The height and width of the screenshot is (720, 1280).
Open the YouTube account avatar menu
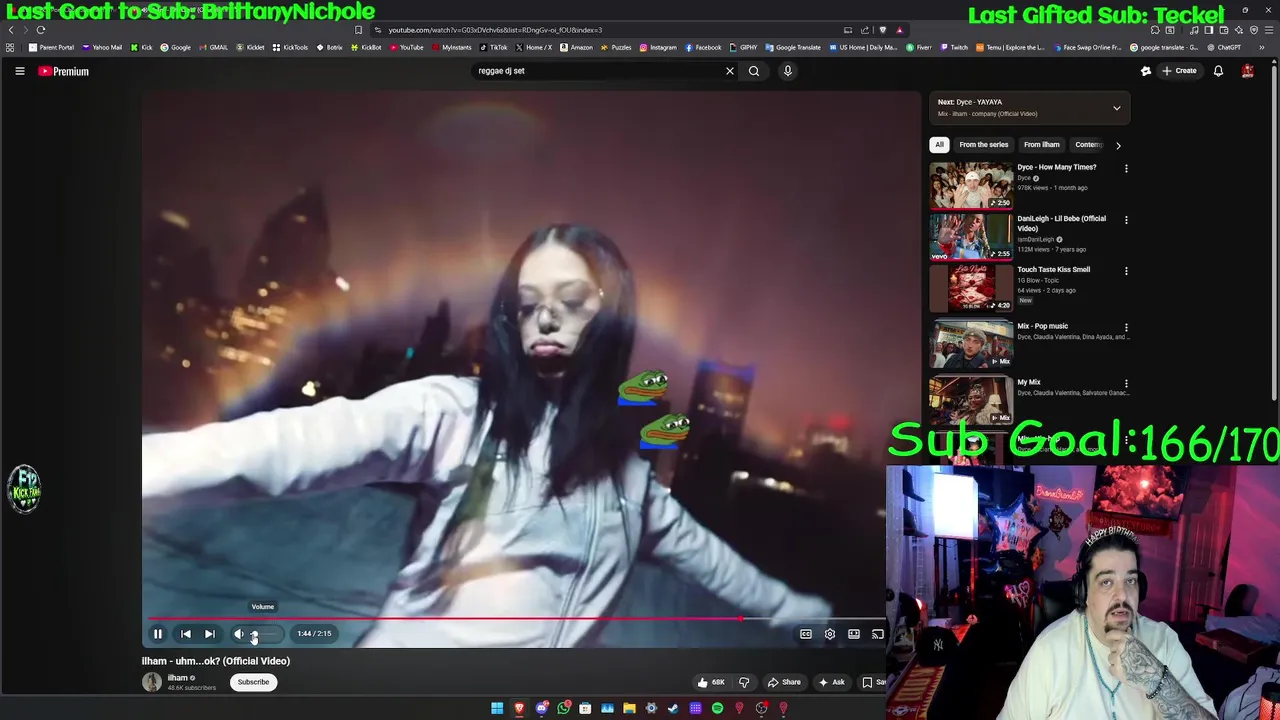click(1247, 71)
